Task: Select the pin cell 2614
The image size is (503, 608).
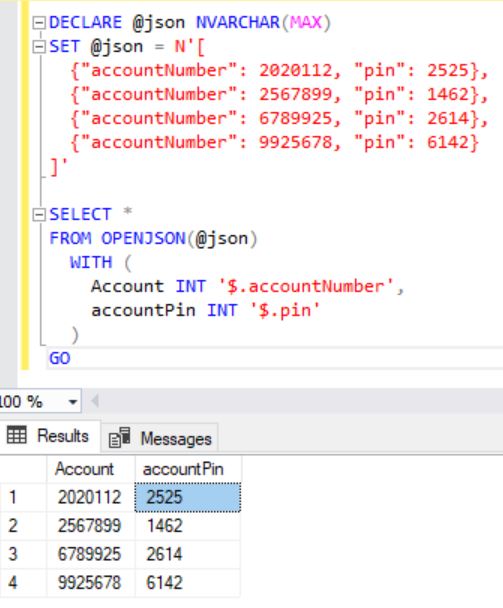Action: [x=188, y=554]
